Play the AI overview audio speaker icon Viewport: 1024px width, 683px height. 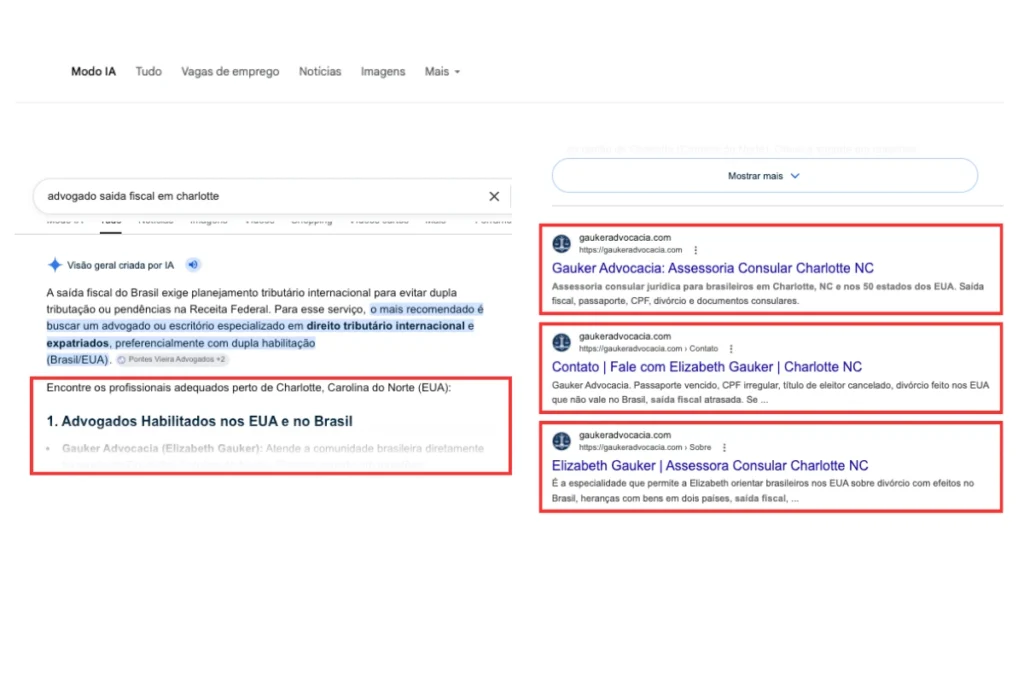pyautogui.click(x=193, y=264)
